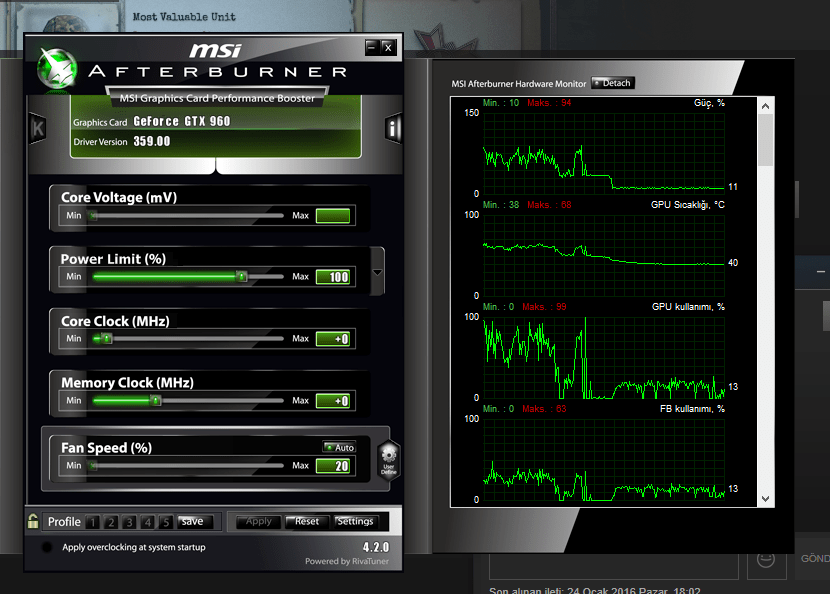Click the driver version 359.00 text
Screen dimensions: 830x594
point(152,141)
